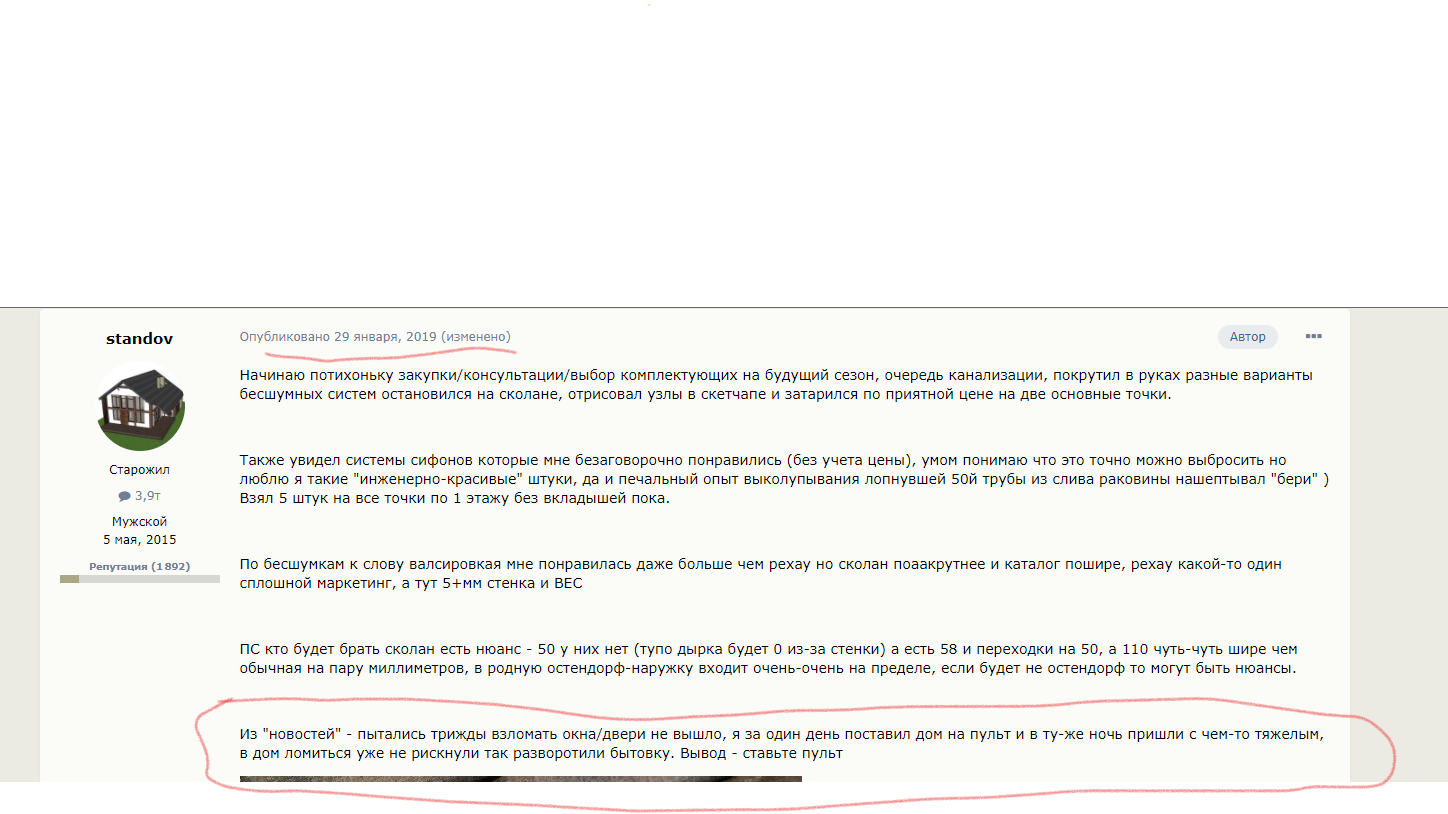
Task: Click the "5 мая, 2015" join date
Action: click(x=140, y=540)
